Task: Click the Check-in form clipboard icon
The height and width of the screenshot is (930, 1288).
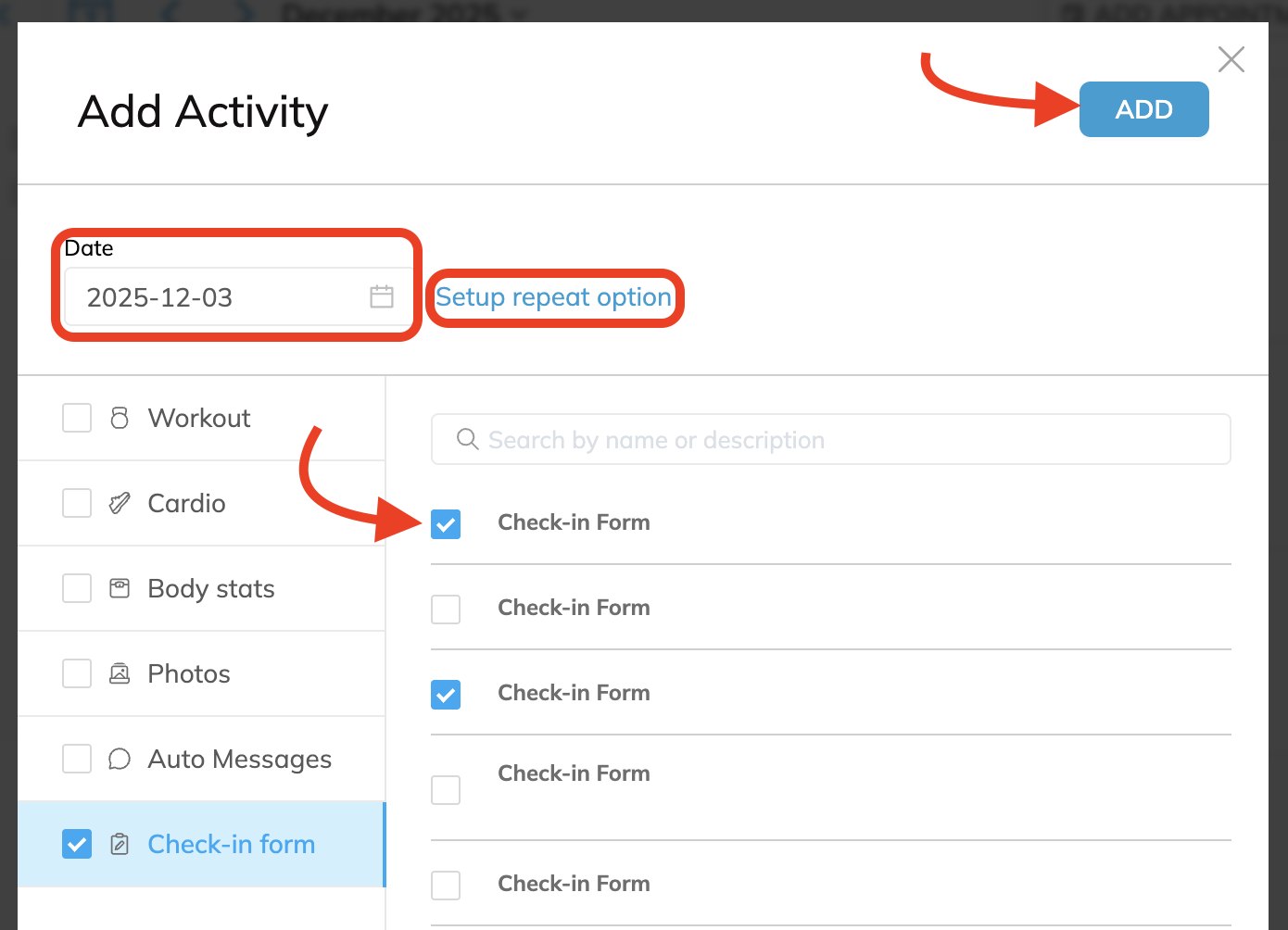Action: [x=120, y=844]
